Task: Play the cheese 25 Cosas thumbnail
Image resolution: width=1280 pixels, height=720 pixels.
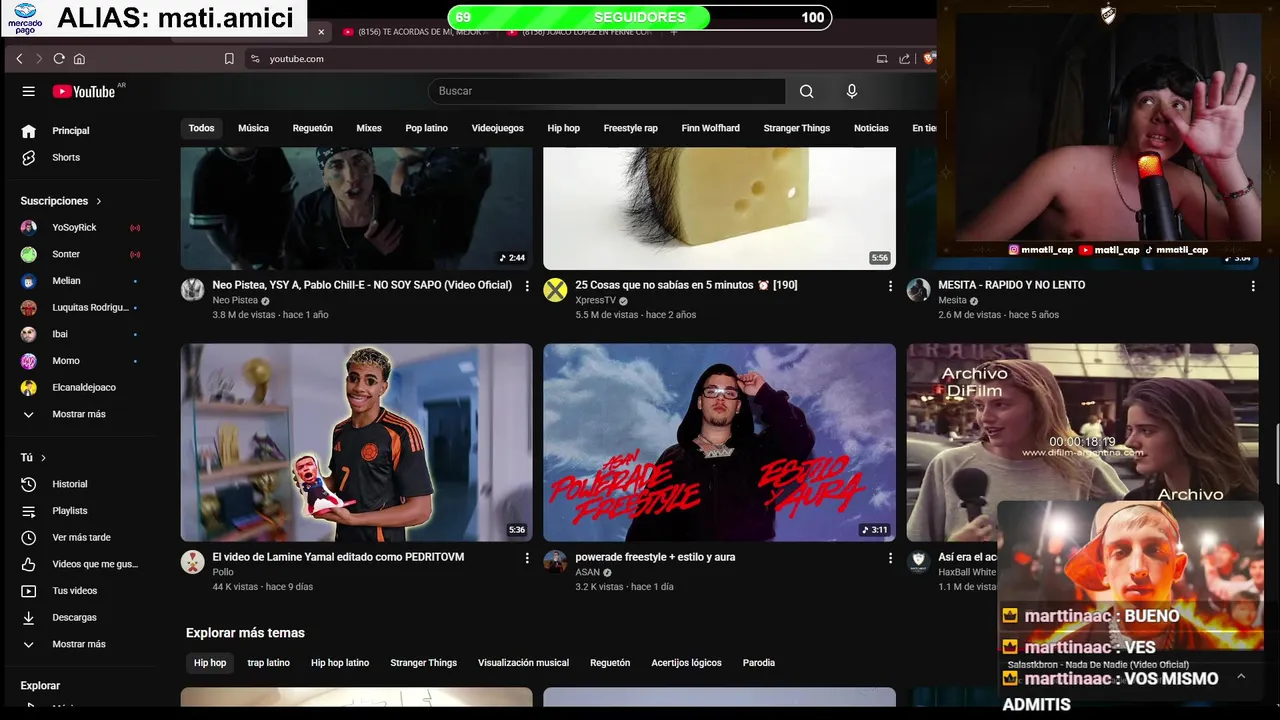Action: pos(719,208)
